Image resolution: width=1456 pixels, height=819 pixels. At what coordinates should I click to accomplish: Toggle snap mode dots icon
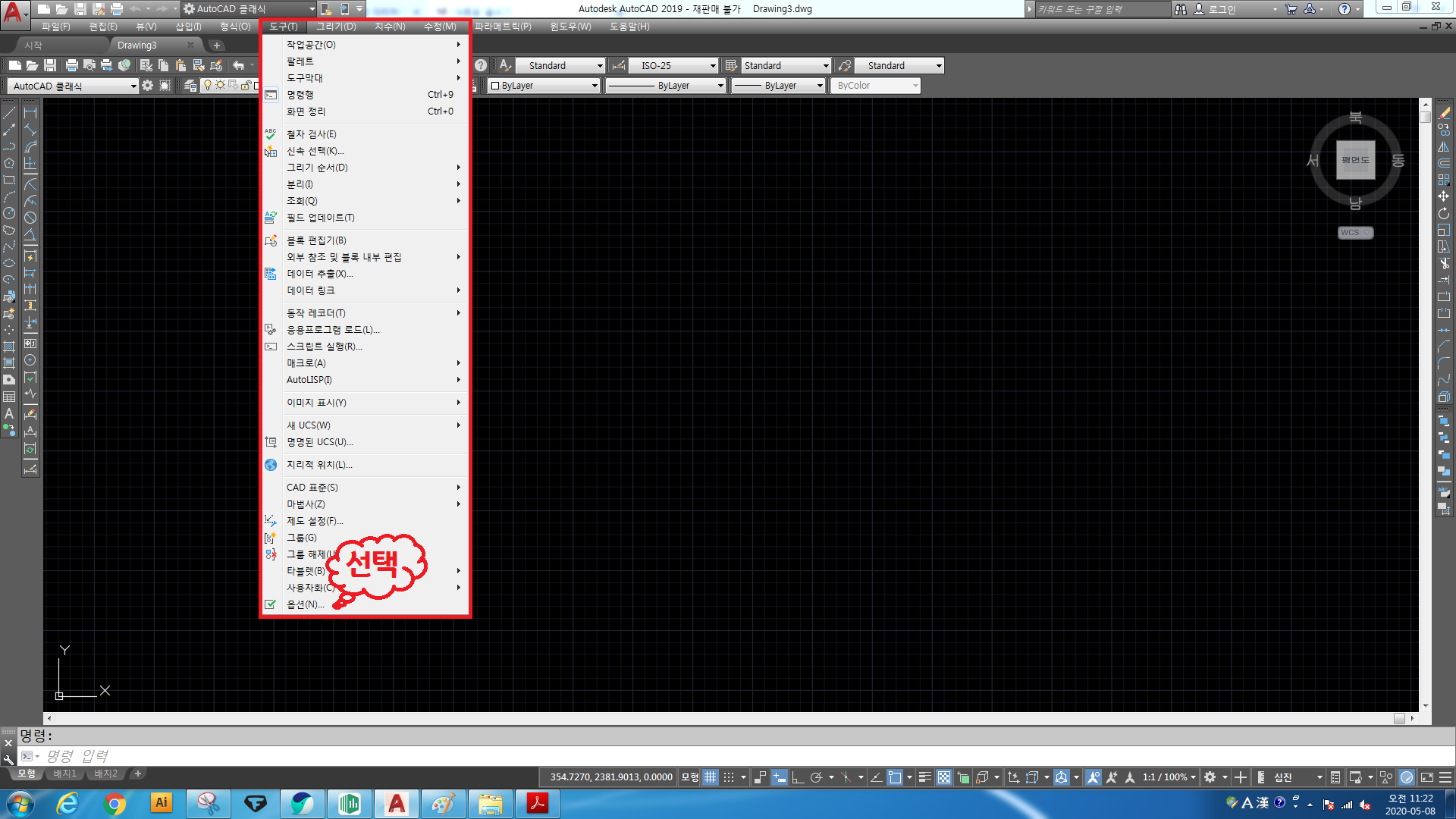[x=729, y=777]
